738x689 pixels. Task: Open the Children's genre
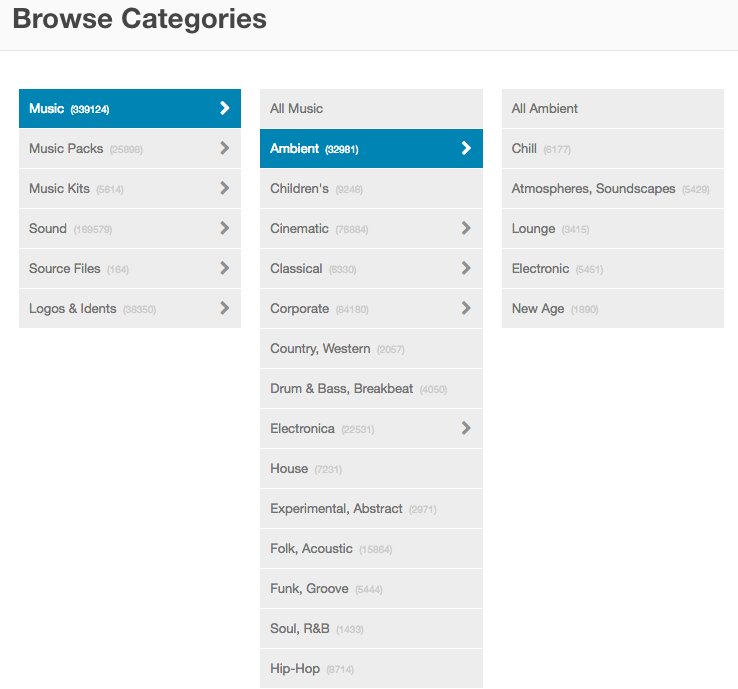coord(371,188)
